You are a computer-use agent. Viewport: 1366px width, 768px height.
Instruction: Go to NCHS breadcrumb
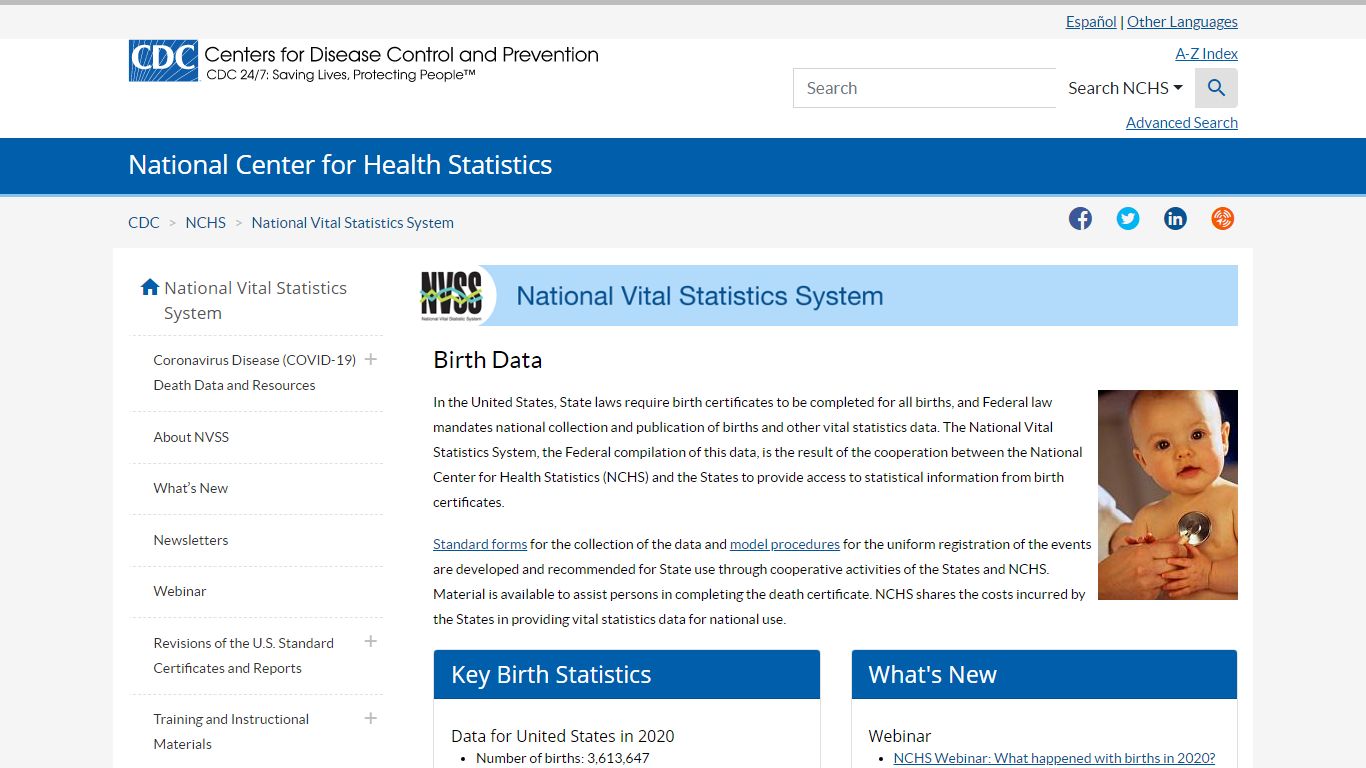pos(206,223)
